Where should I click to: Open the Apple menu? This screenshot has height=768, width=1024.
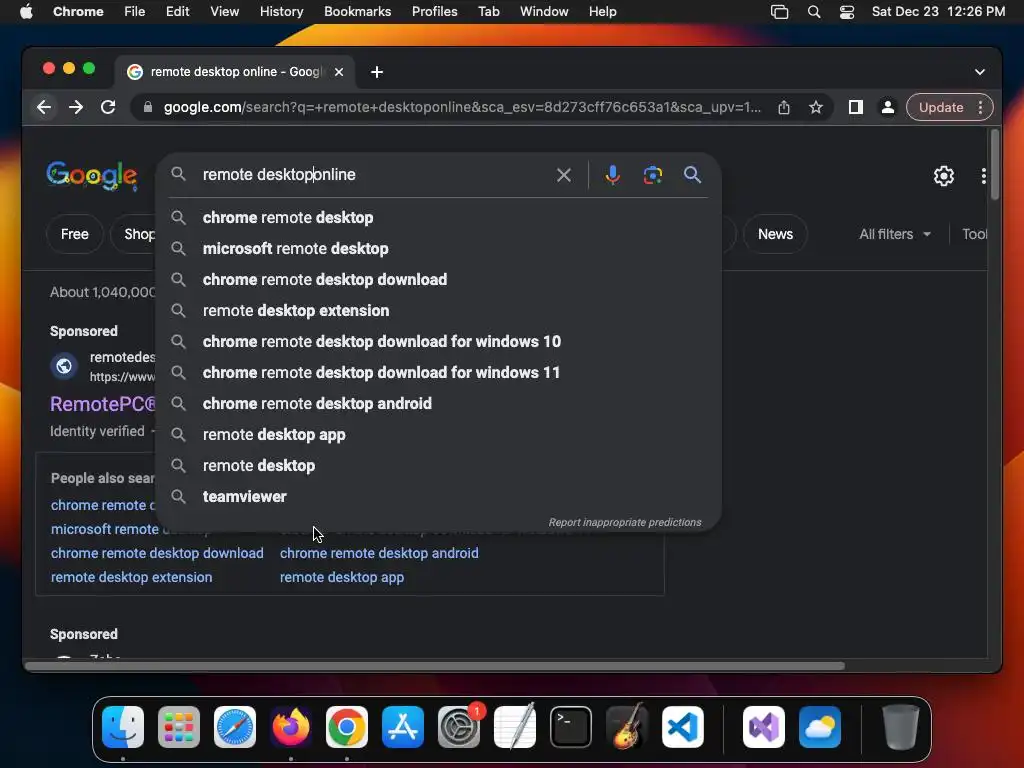[26, 12]
